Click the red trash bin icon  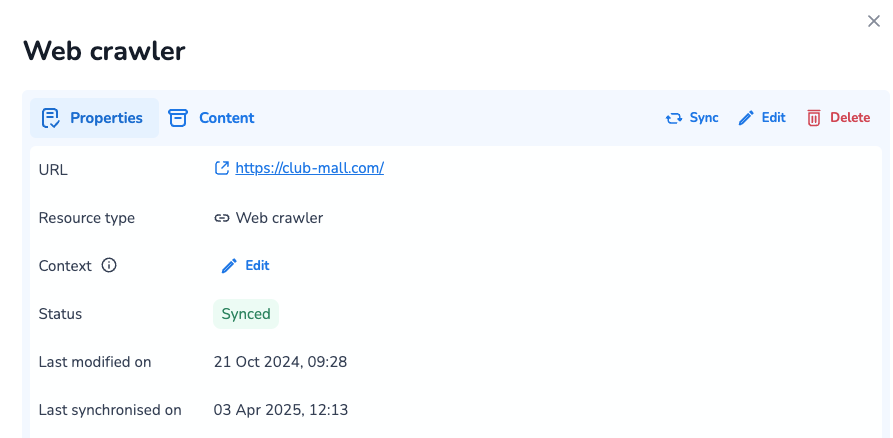tap(814, 118)
